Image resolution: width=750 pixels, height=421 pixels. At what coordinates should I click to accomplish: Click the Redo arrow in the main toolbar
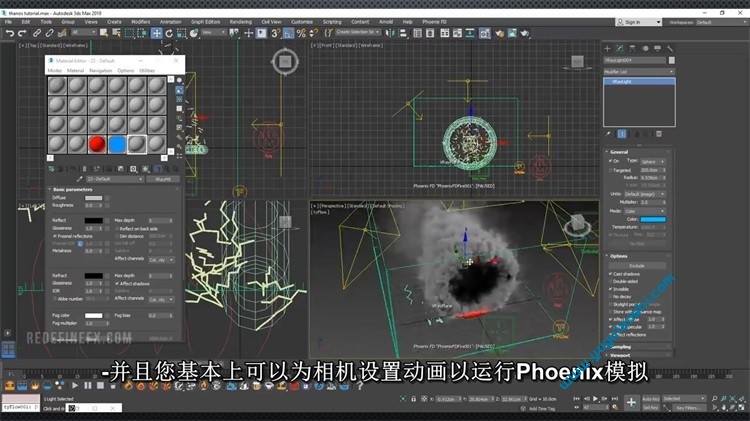(22, 33)
